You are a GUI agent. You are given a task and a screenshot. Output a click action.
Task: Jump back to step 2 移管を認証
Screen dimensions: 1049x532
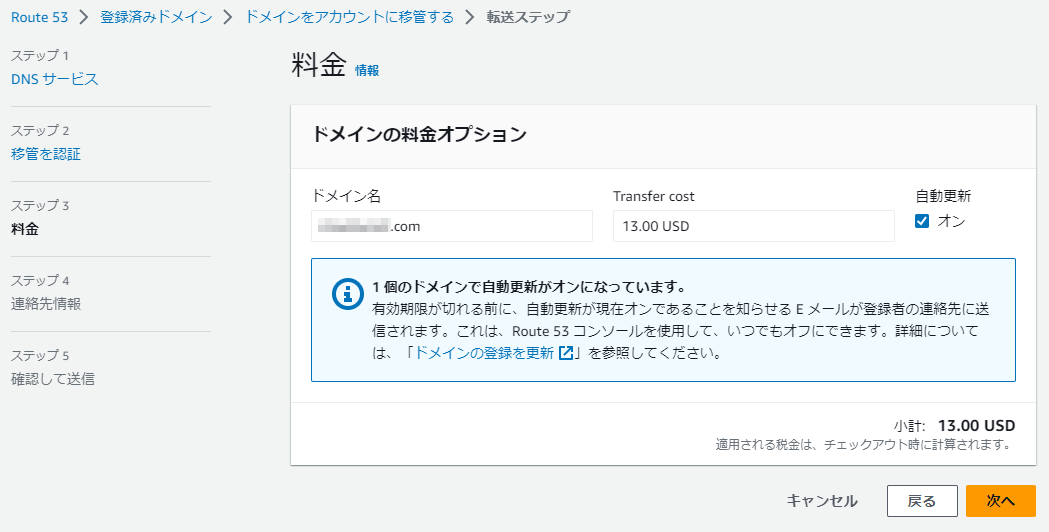(46, 154)
